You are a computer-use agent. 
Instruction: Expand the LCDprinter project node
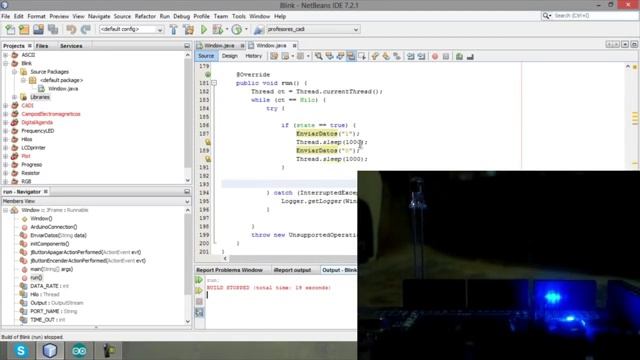[6, 148]
